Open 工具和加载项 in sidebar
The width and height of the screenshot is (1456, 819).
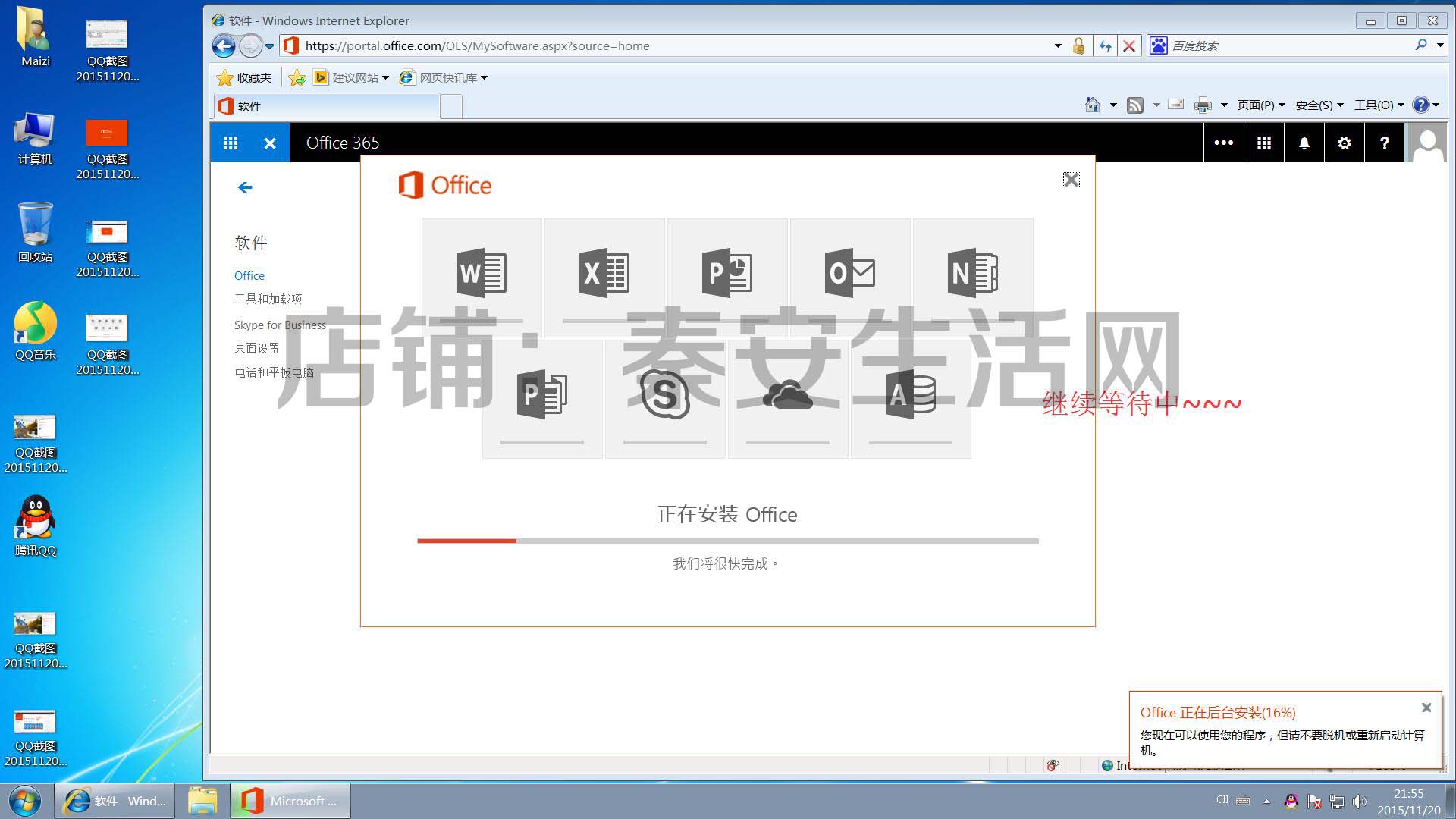[268, 299]
